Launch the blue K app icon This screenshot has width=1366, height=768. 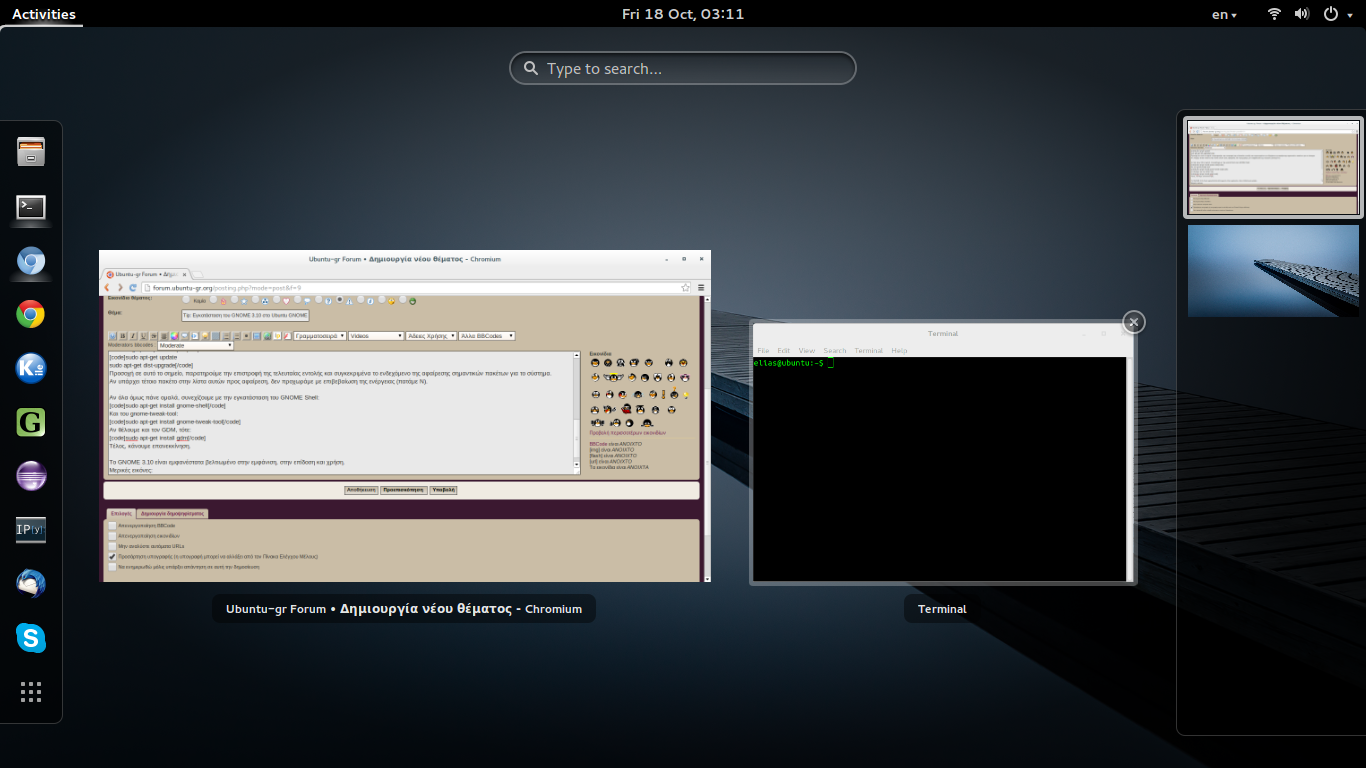tap(31, 369)
